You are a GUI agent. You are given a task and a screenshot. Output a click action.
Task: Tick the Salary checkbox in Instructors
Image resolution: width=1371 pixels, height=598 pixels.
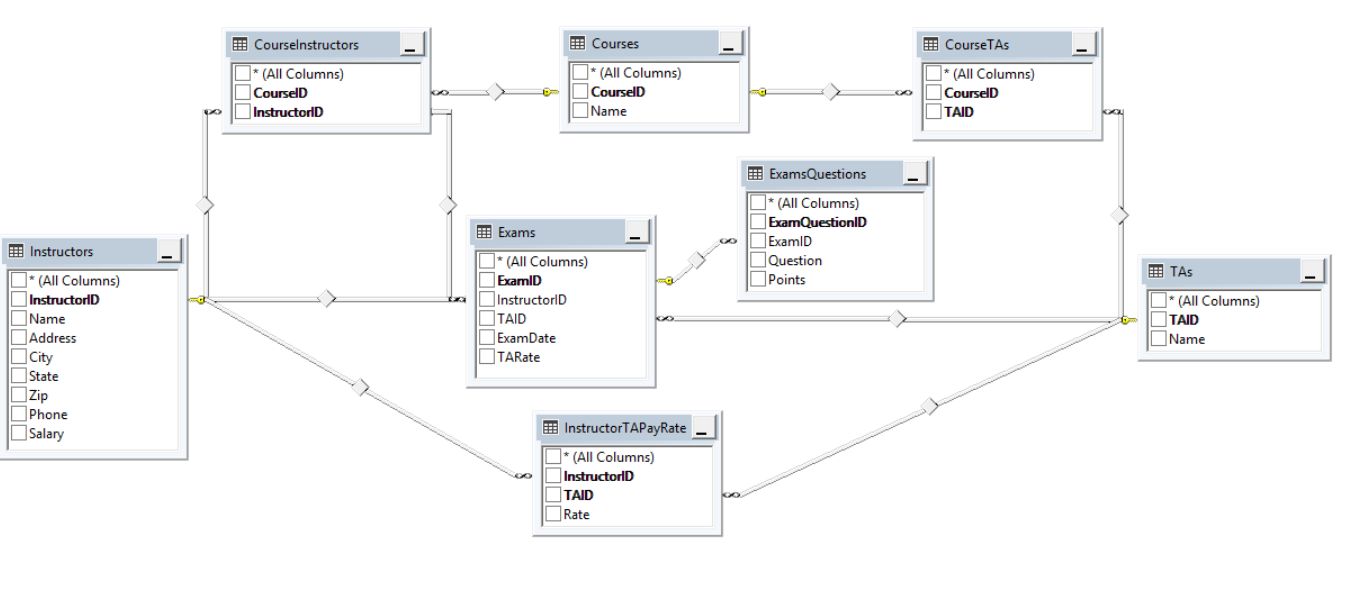pyautogui.click(x=19, y=434)
